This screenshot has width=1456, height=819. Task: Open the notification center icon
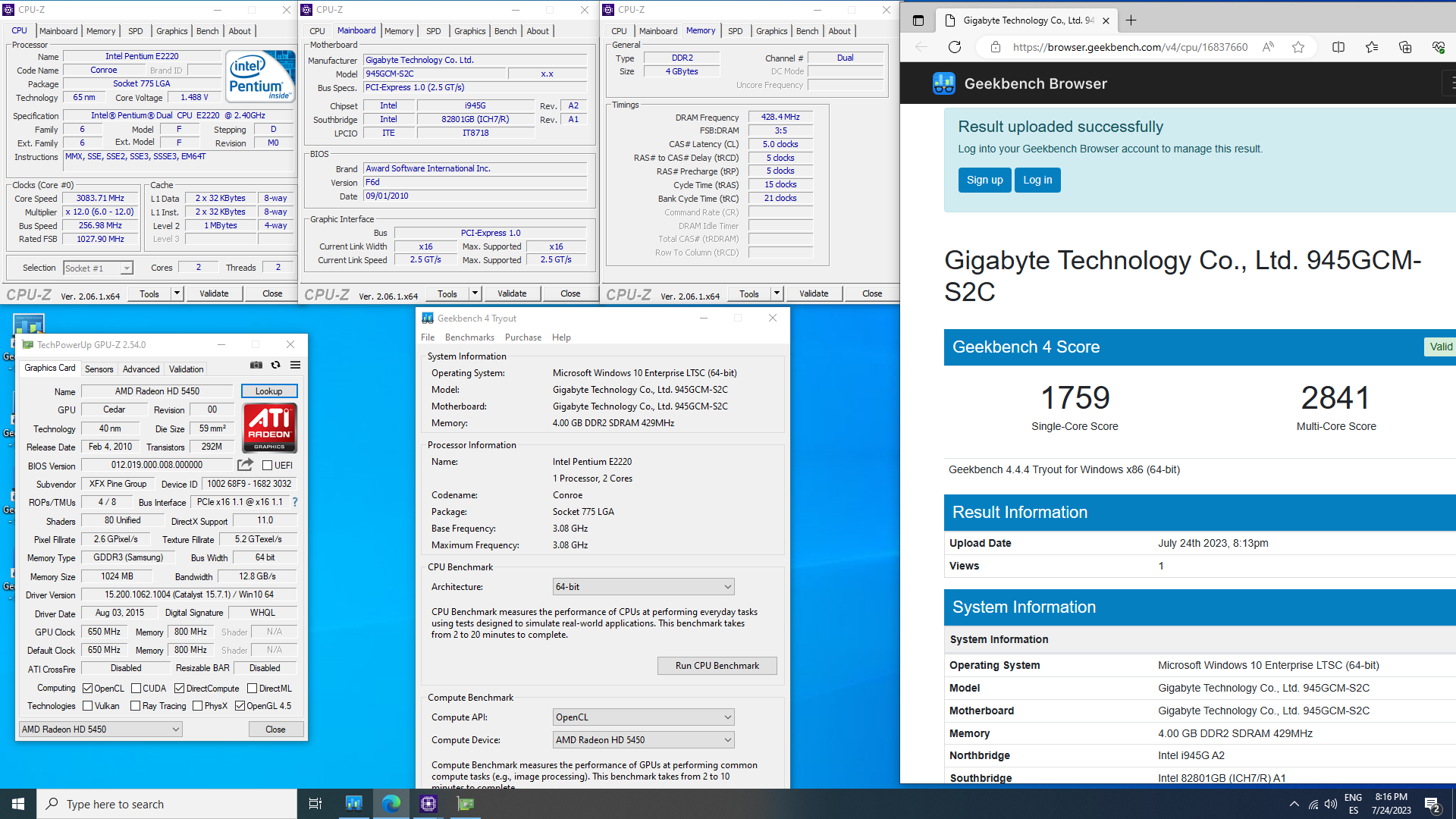point(1432,805)
